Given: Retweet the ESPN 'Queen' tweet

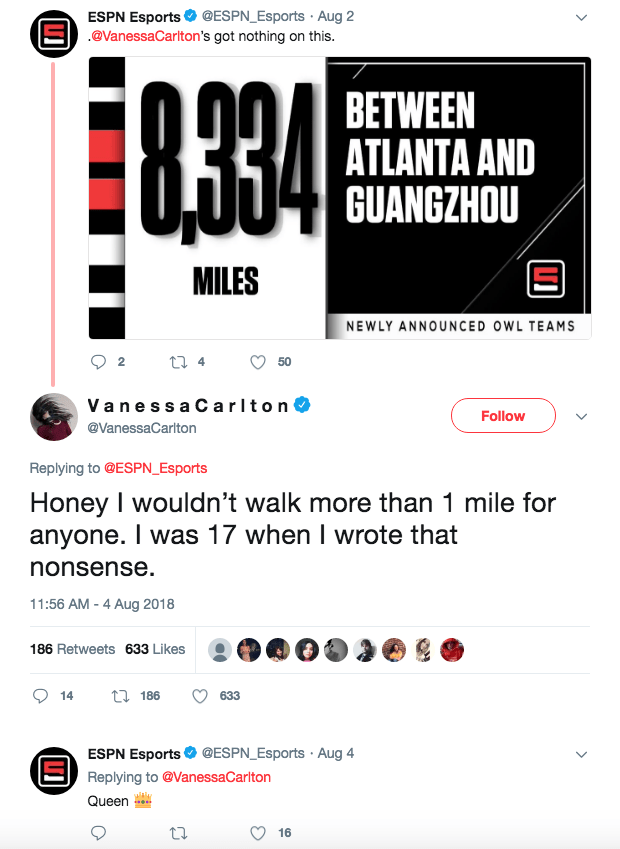Looking at the screenshot, I should click(180, 832).
